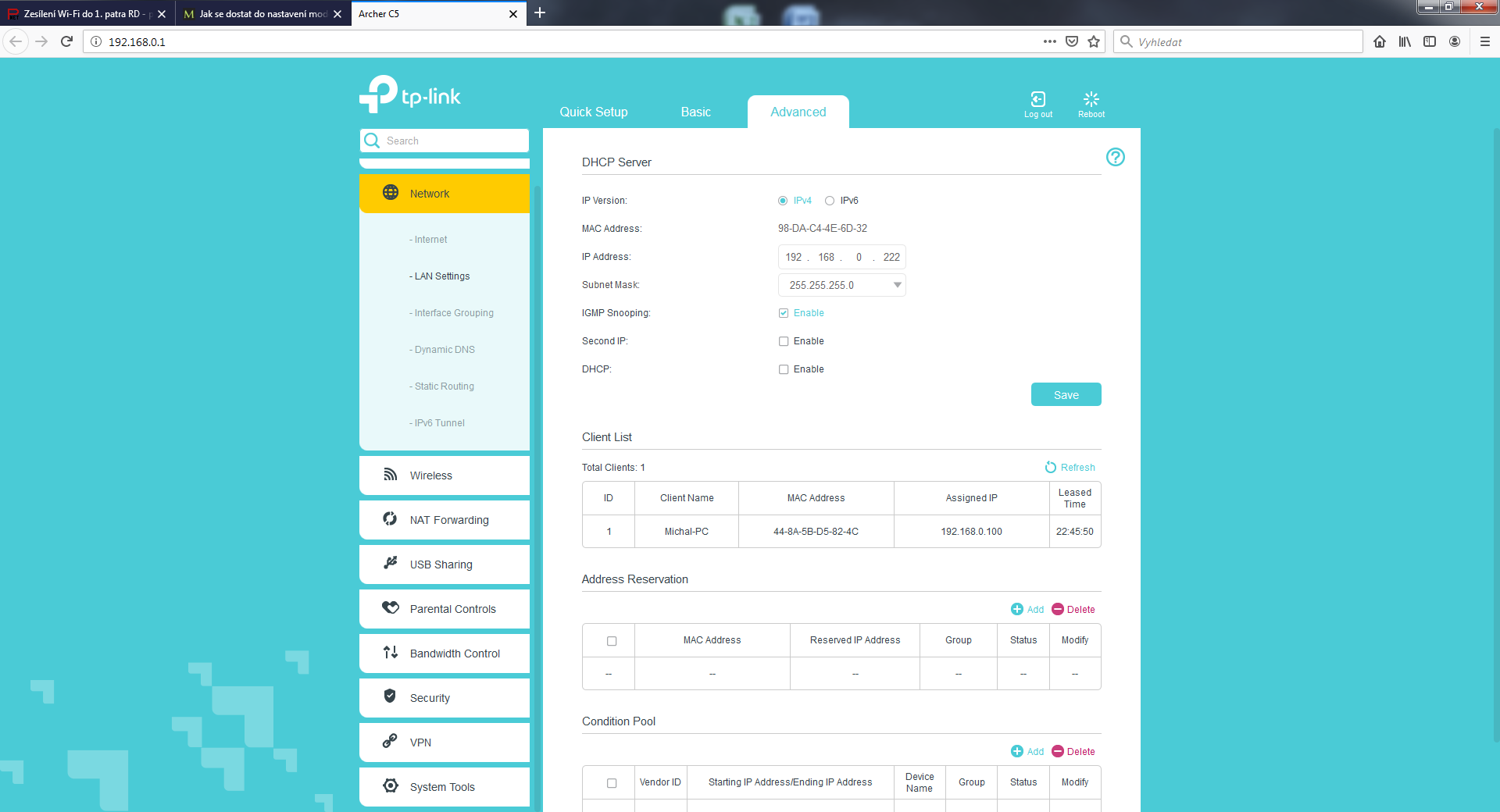Screen dimensions: 1500x812
Task: Click the Michal-PC client name cell
Action: [687, 532]
